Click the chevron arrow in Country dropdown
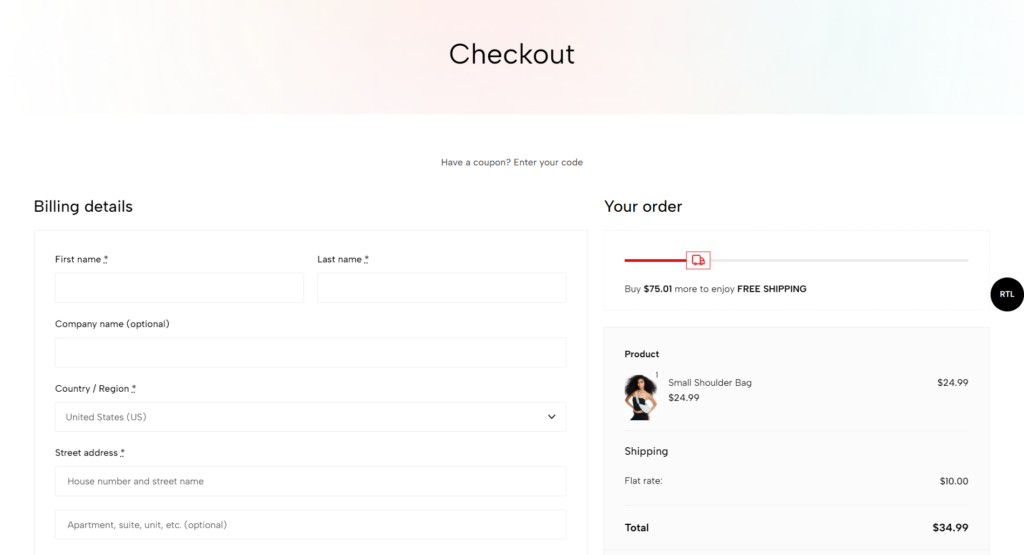 [x=551, y=417]
